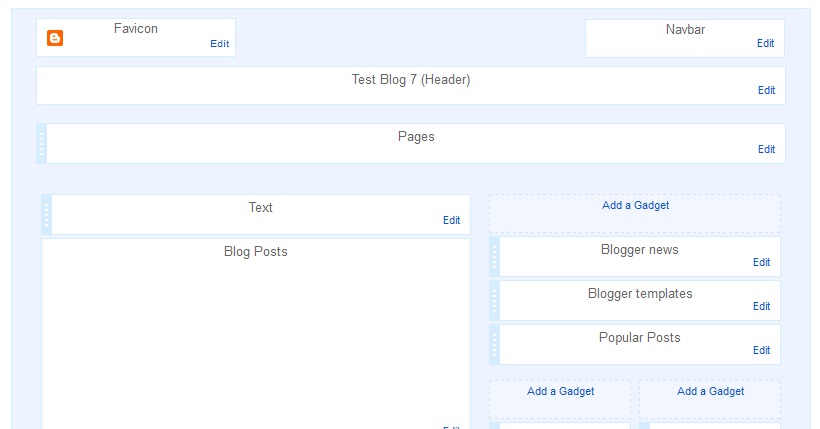Click the Pages gadget drag handle
The width and height of the screenshot is (820, 429).
tap(41, 144)
